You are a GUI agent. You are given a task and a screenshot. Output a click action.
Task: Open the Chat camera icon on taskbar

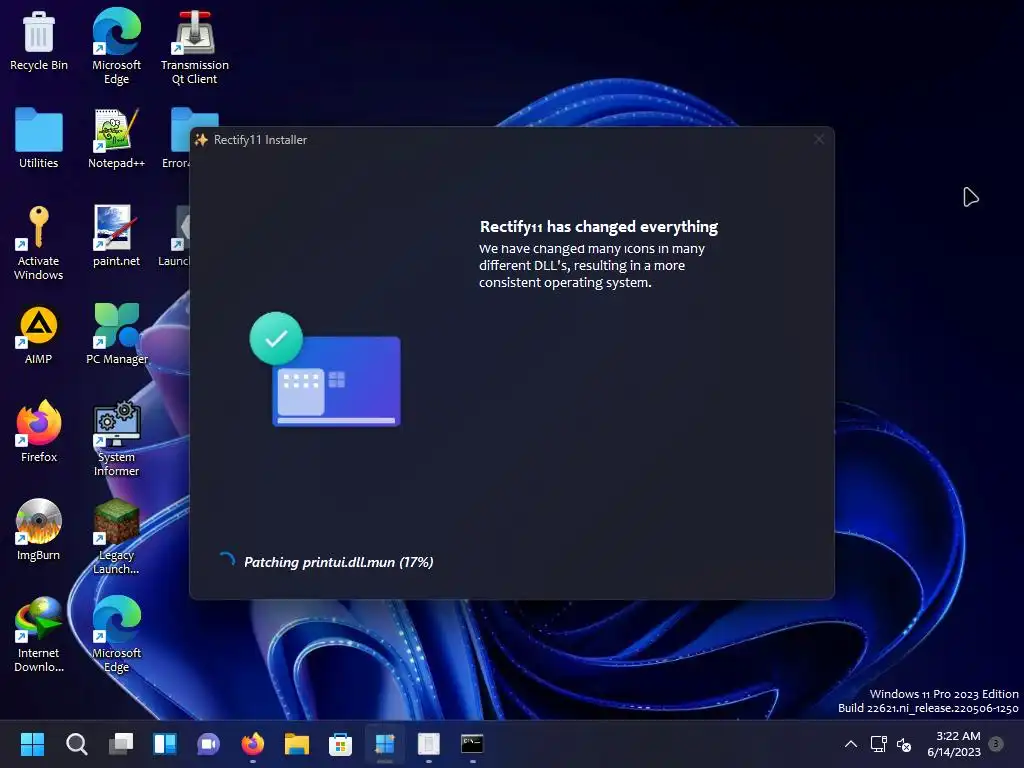click(209, 743)
